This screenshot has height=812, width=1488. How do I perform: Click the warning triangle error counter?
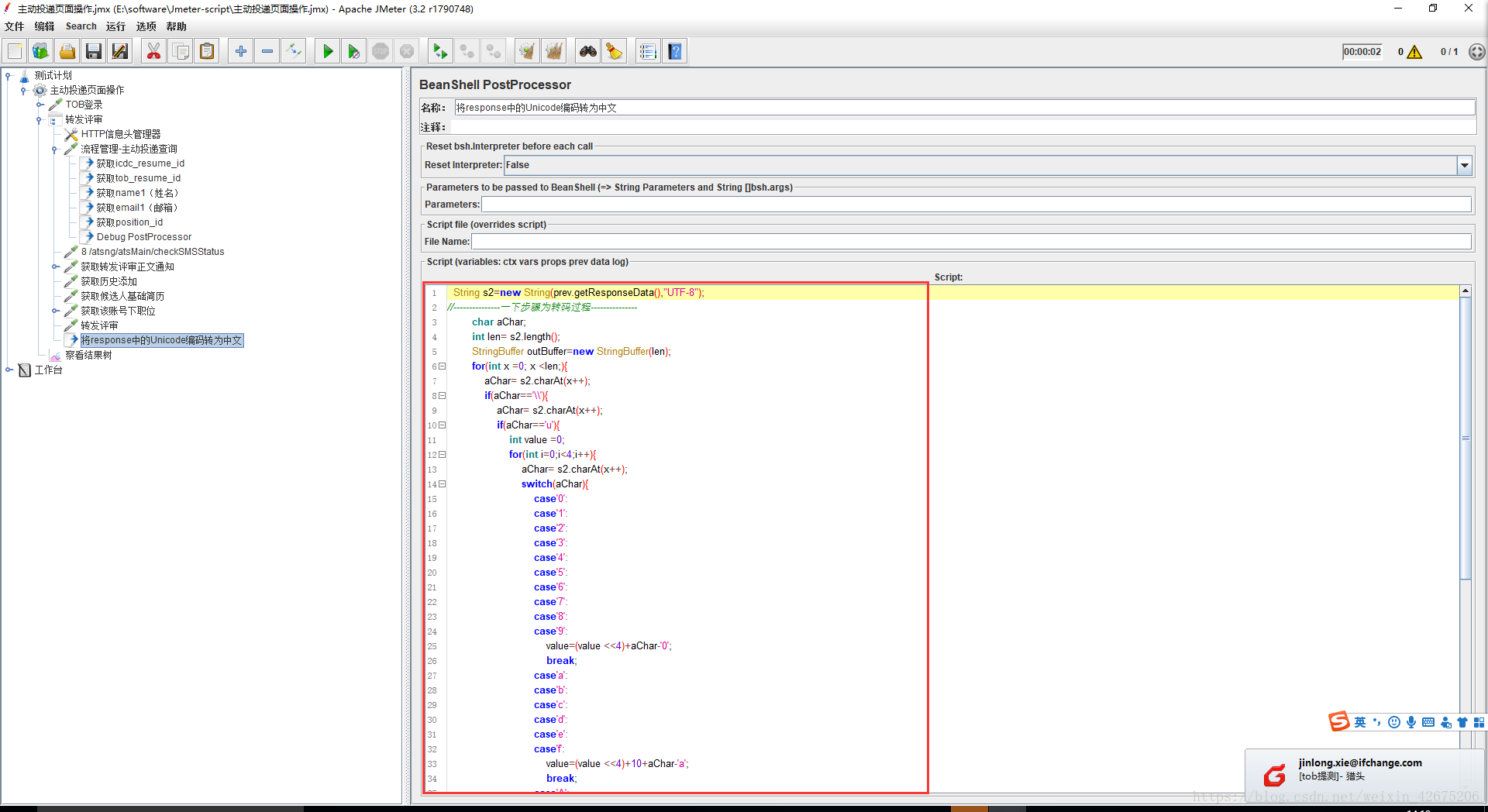point(1414,52)
